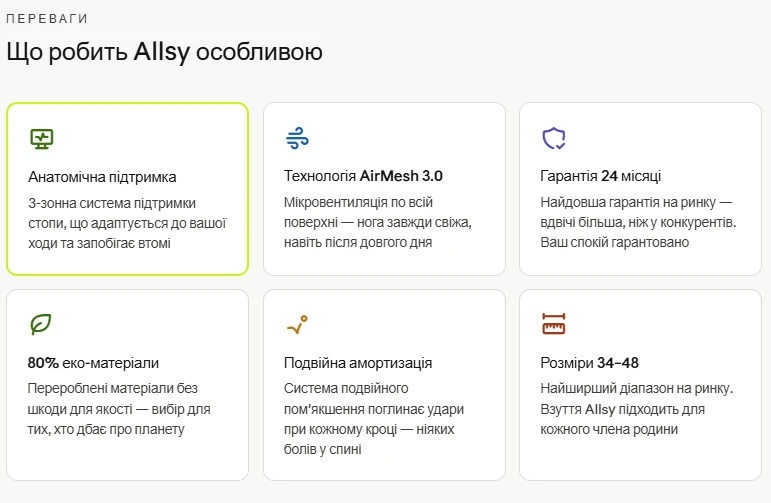Click description 'Мікровентиляція по всій поверхні'
Image resolution: width=771 pixels, height=503 pixels.
pyautogui.click(x=378, y=222)
